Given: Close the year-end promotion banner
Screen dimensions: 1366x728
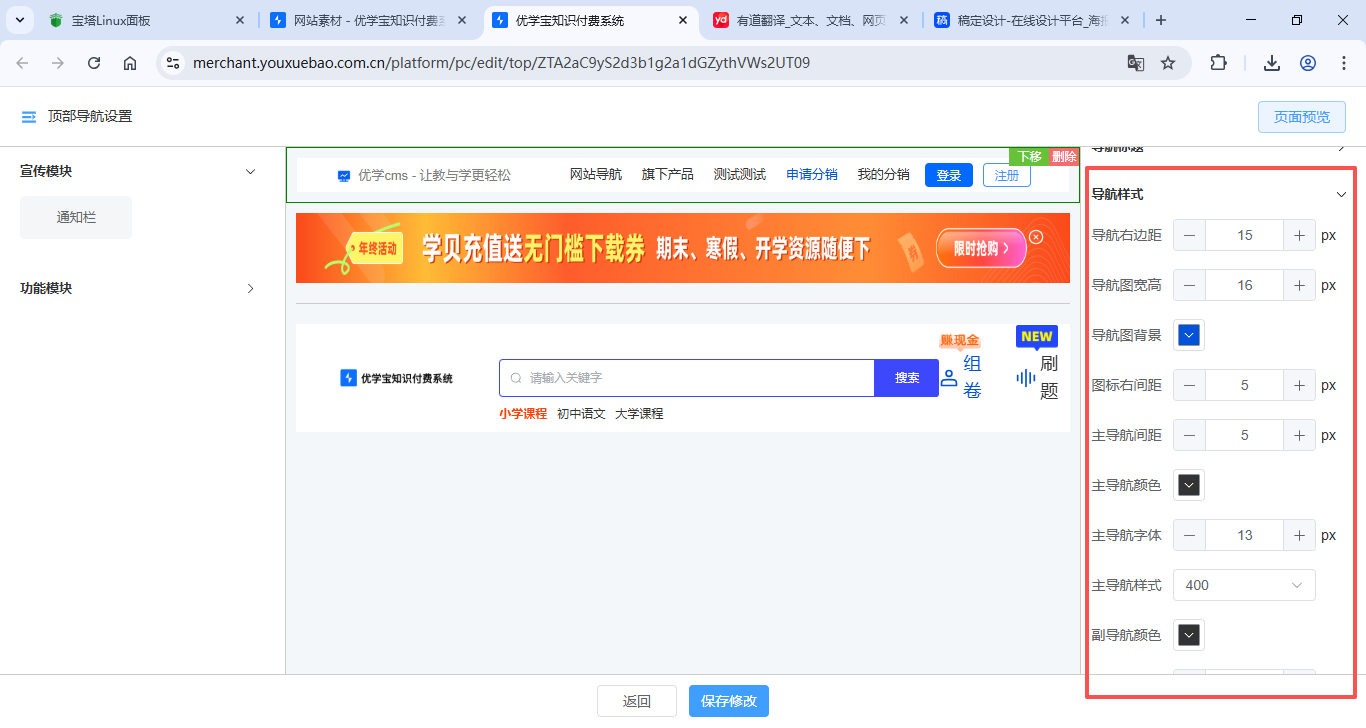Looking at the screenshot, I should pos(1036,237).
